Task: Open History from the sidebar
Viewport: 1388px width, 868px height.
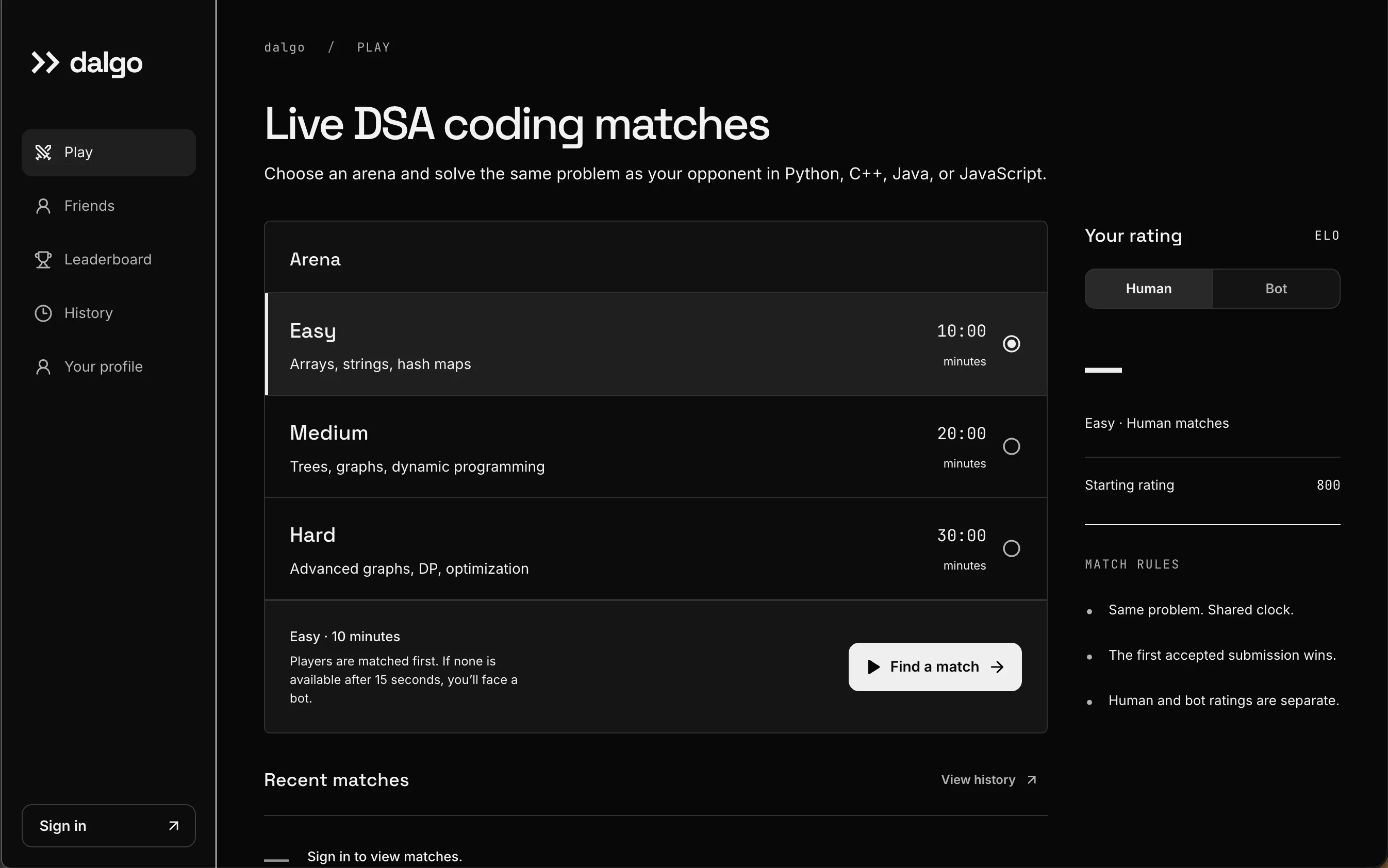Action: (109, 313)
